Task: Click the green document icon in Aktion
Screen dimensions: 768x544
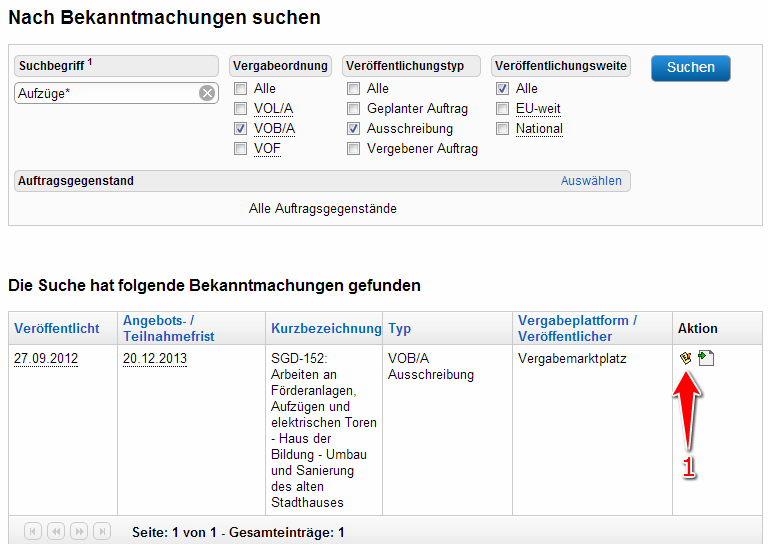Action: (x=706, y=358)
